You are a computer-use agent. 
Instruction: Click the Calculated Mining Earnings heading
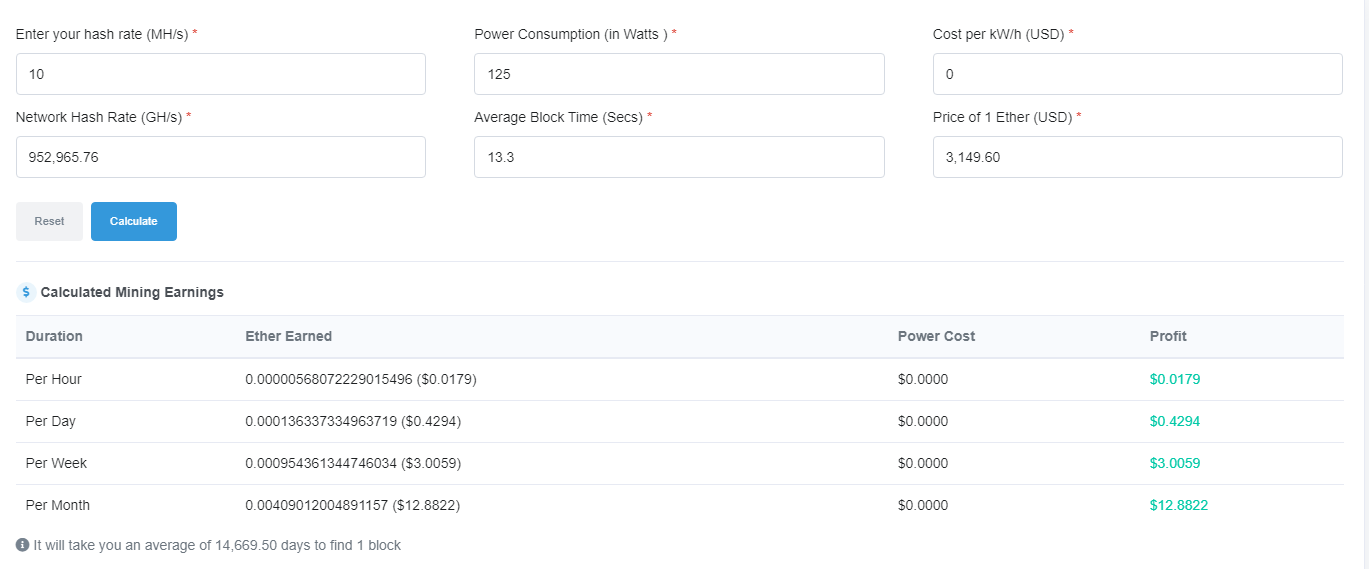[132, 292]
